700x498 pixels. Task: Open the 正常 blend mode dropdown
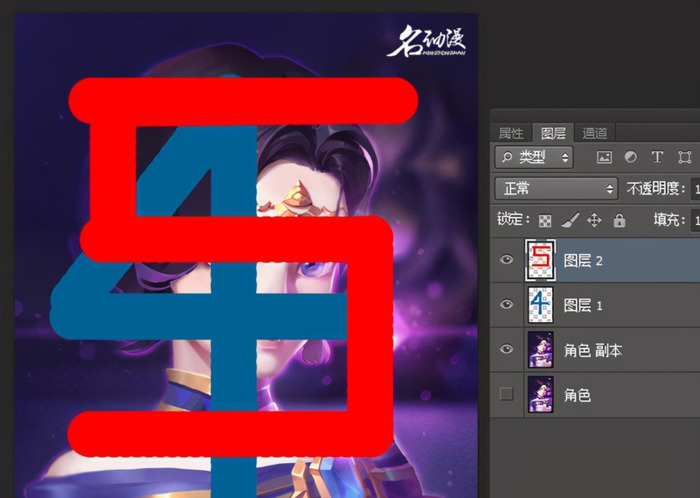(556, 188)
